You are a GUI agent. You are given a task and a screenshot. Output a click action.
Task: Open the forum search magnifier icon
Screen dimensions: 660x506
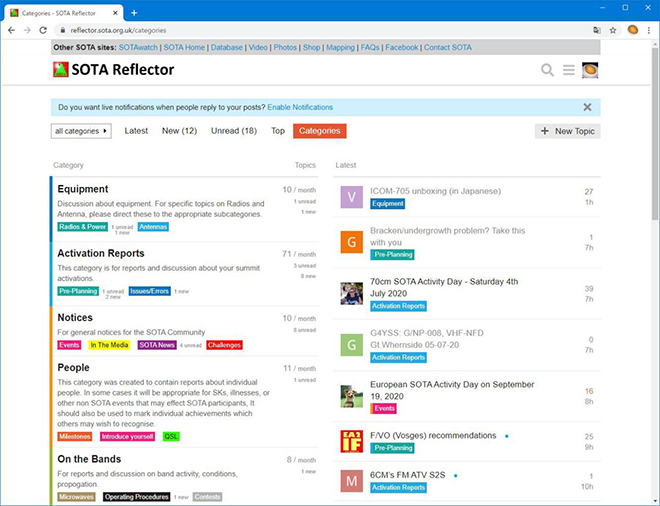coord(547,70)
